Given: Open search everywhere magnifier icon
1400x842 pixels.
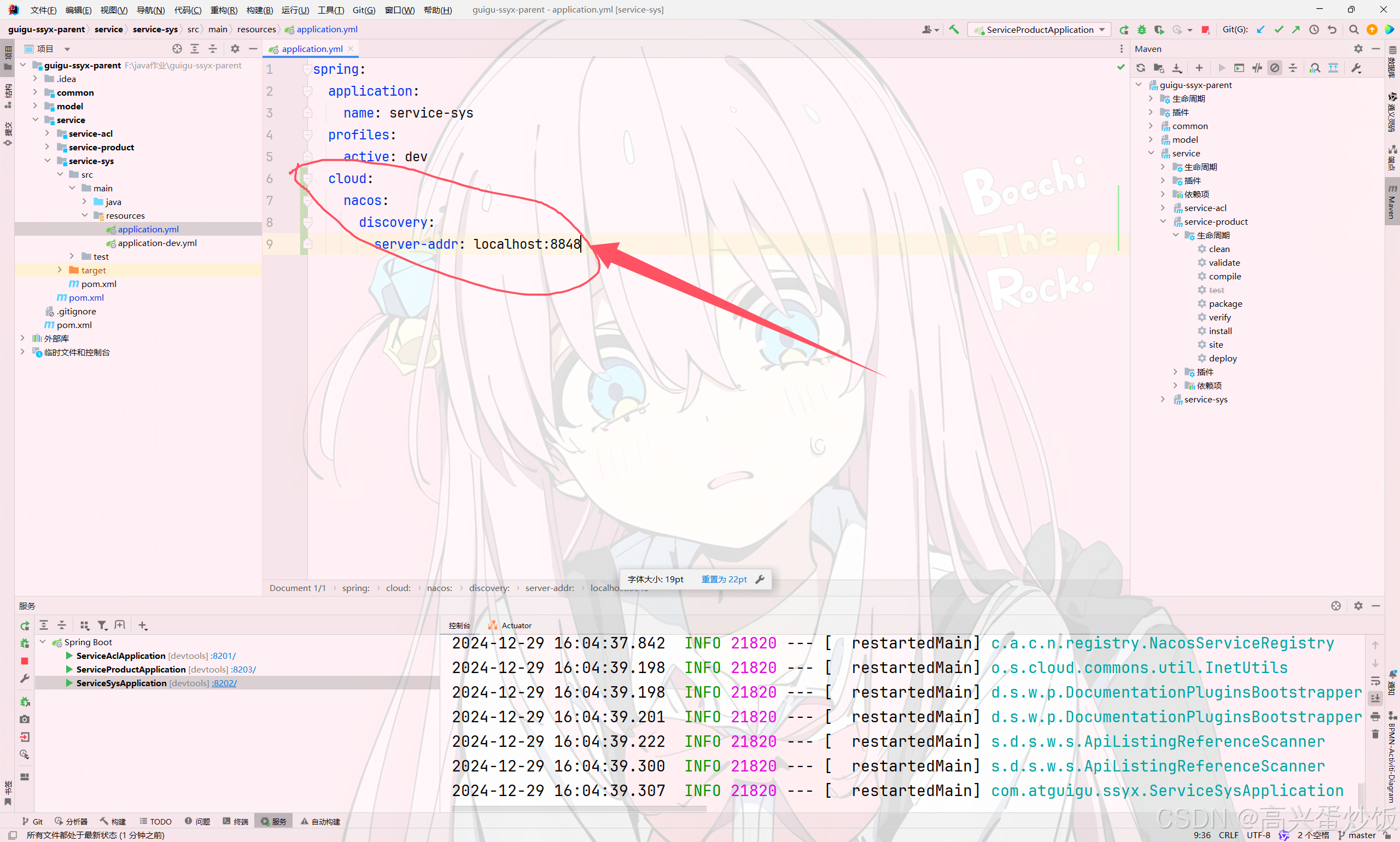Looking at the screenshot, I should coord(1353,30).
